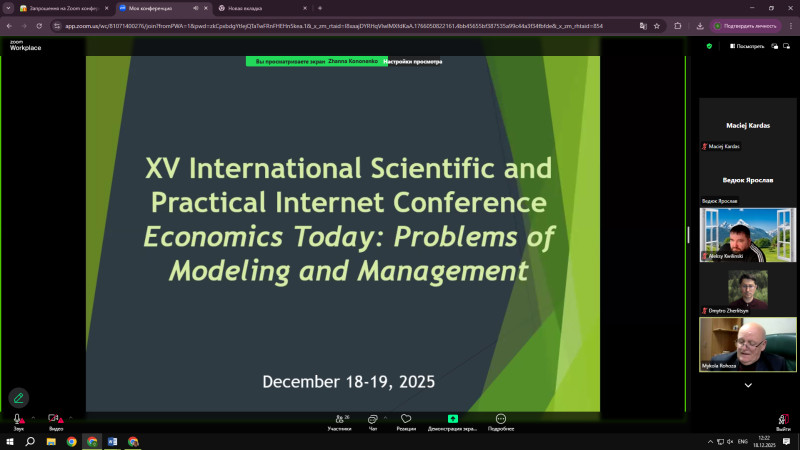Click the Выйти leave meeting button
Viewport: 800px width, 450px height.
click(782, 420)
